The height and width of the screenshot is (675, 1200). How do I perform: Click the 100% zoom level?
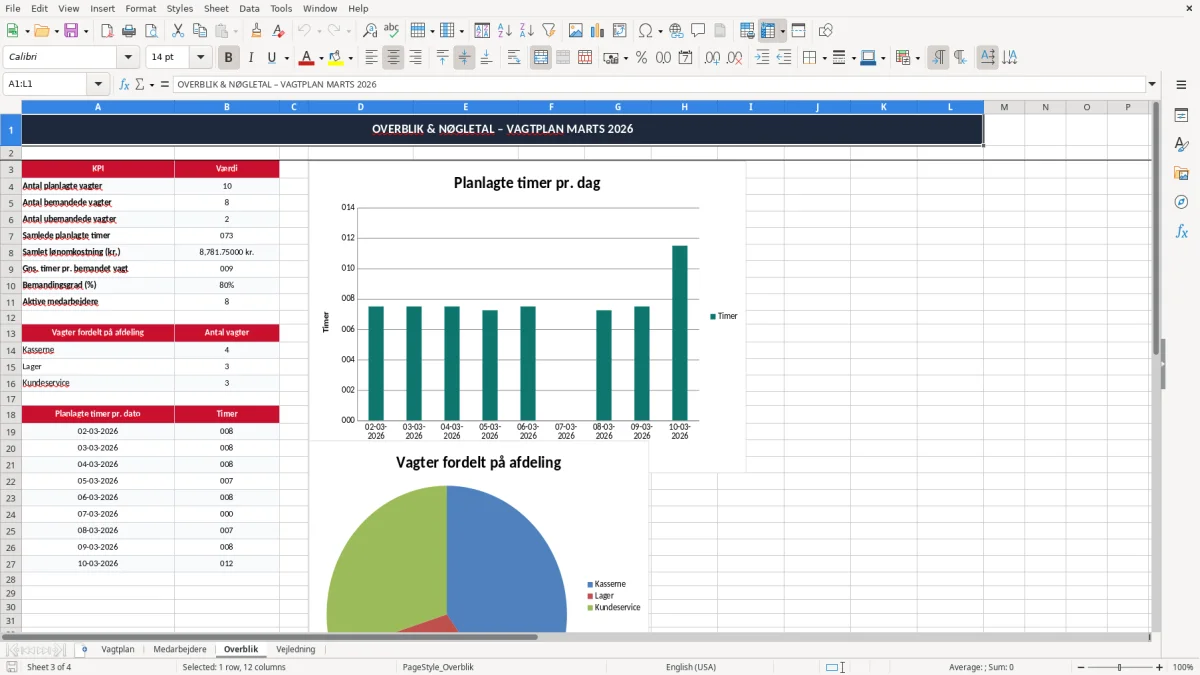click(x=1183, y=667)
